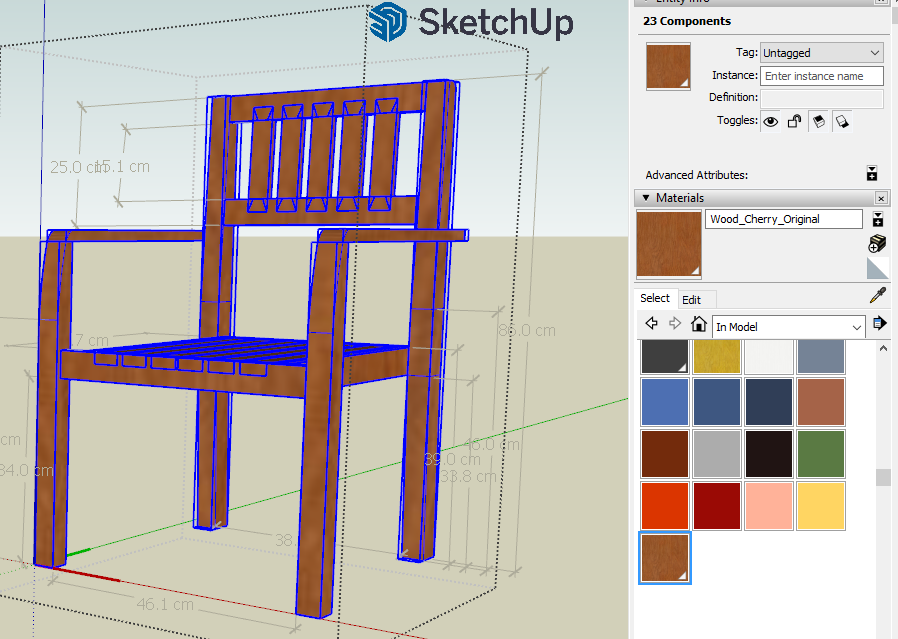This screenshot has height=639, width=898.
Task: Open the Details menu arrow icon
Action: point(879,324)
